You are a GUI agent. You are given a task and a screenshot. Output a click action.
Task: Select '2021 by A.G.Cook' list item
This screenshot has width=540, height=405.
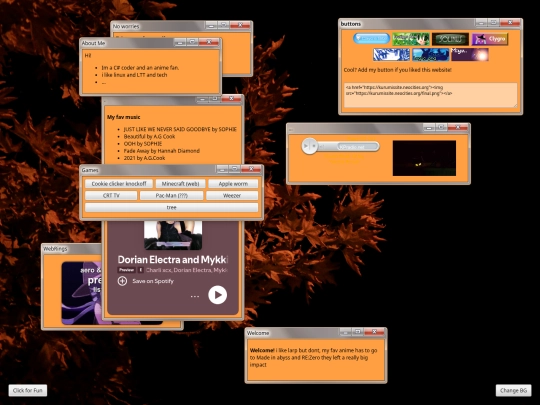coord(144,158)
